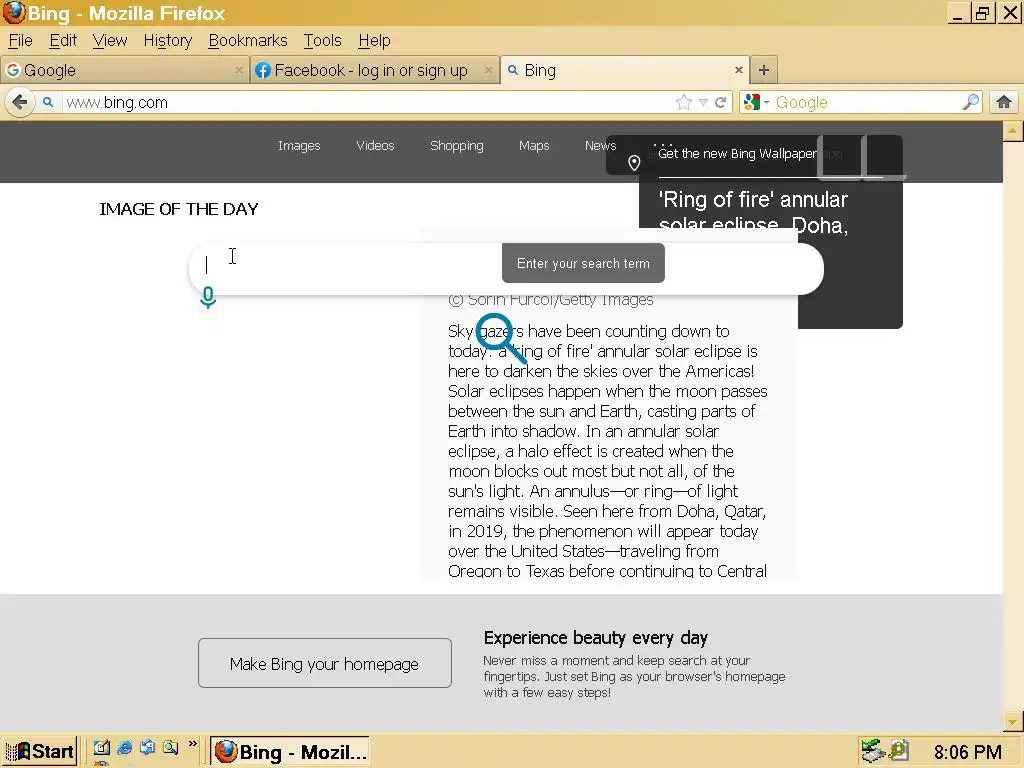The image size is (1024, 768).
Task: Click the 'Ring of fire' annular eclipse headline
Action: pyautogui.click(x=753, y=212)
